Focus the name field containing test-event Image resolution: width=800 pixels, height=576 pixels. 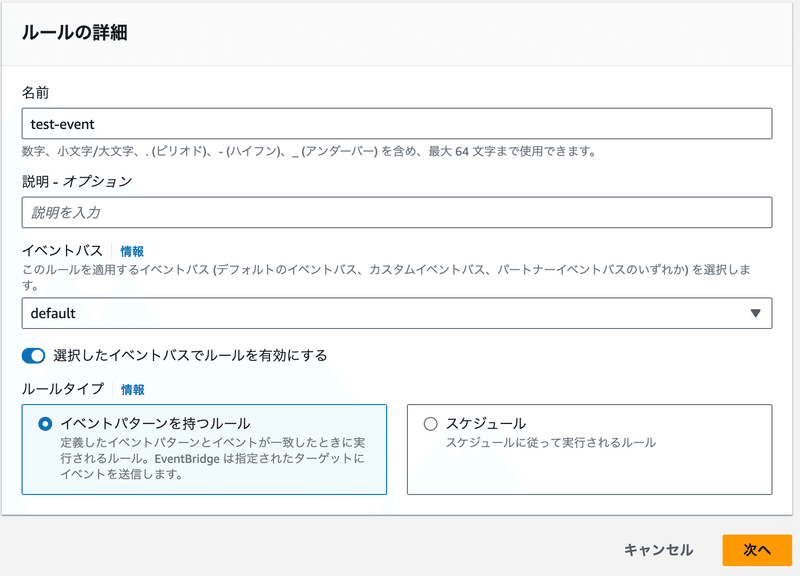(x=396, y=123)
